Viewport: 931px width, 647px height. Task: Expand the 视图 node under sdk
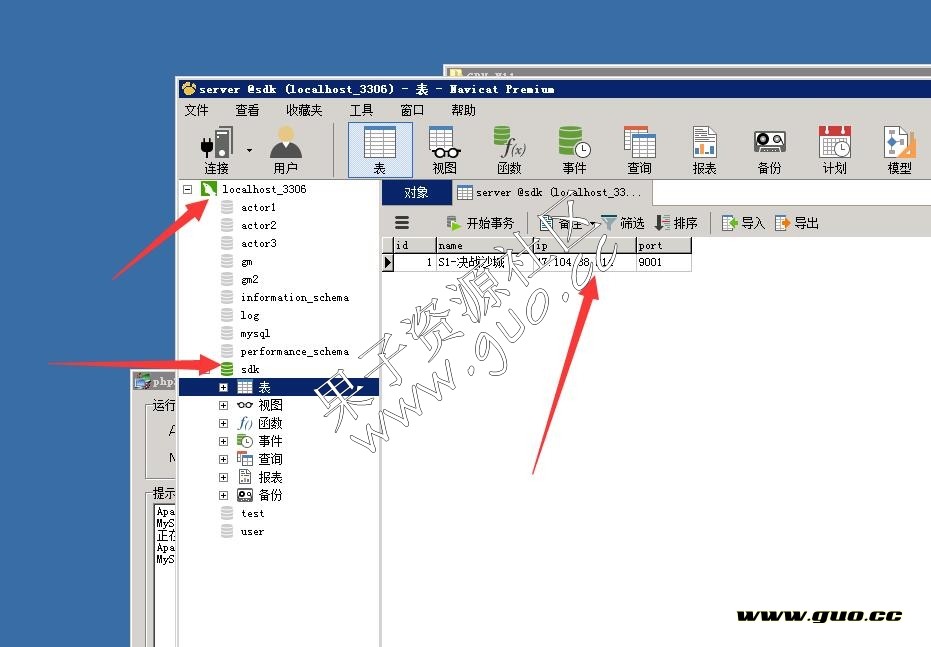[224, 406]
